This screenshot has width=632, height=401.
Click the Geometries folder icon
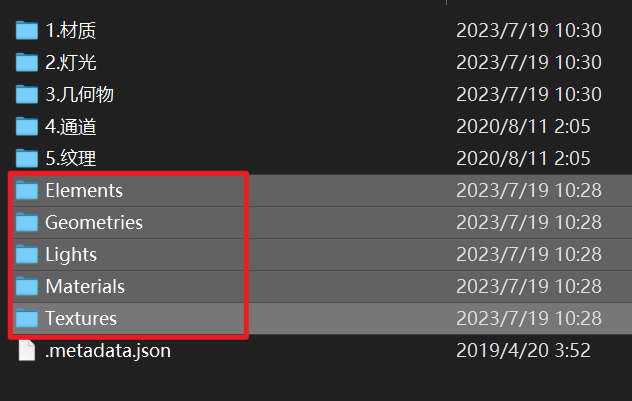tap(26, 223)
